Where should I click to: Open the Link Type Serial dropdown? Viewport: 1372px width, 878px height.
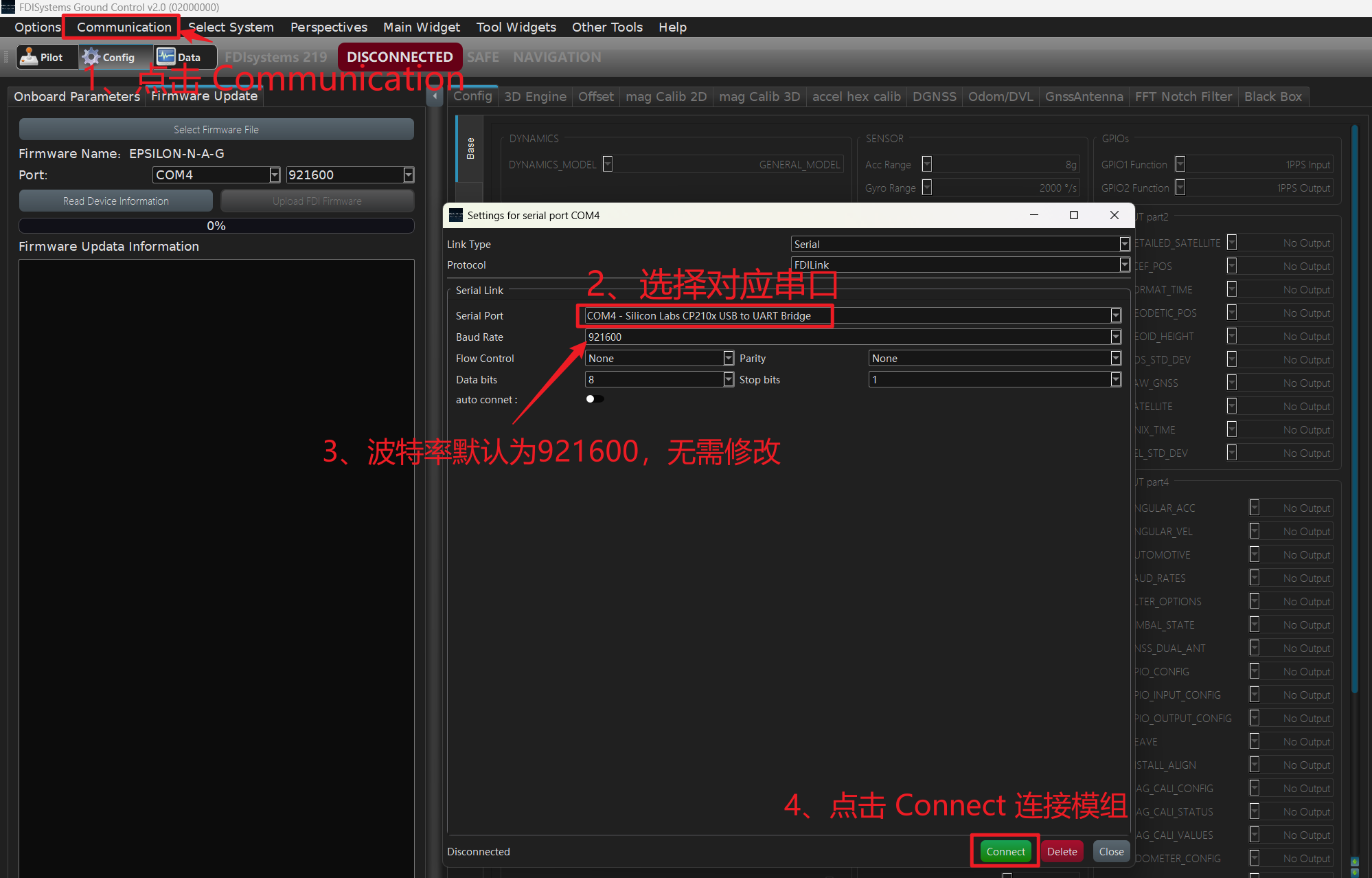[960, 244]
